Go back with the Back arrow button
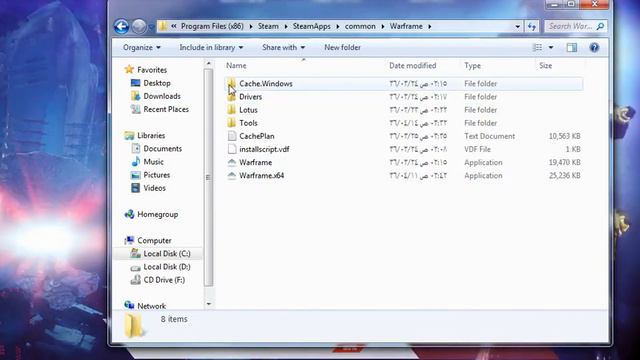This screenshot has height=360, width=640. [121, 27]
